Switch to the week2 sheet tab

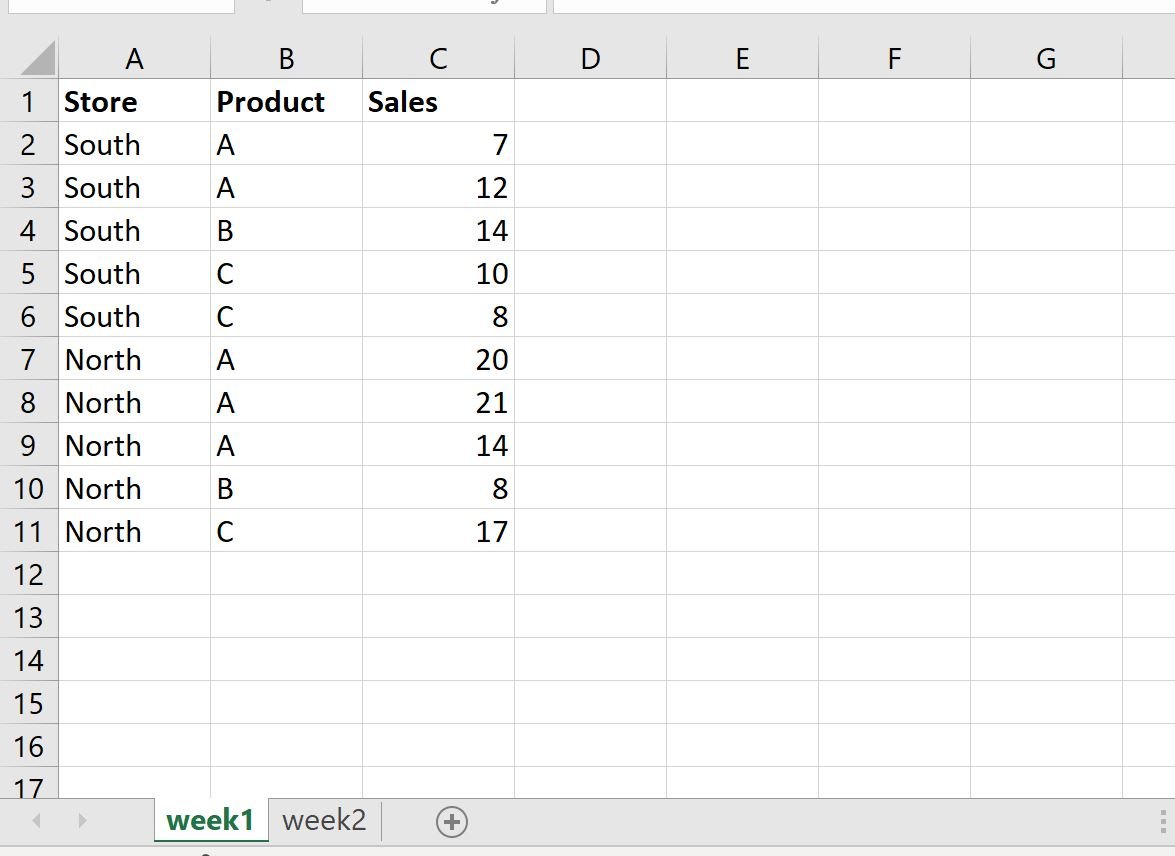click(324, 820)
